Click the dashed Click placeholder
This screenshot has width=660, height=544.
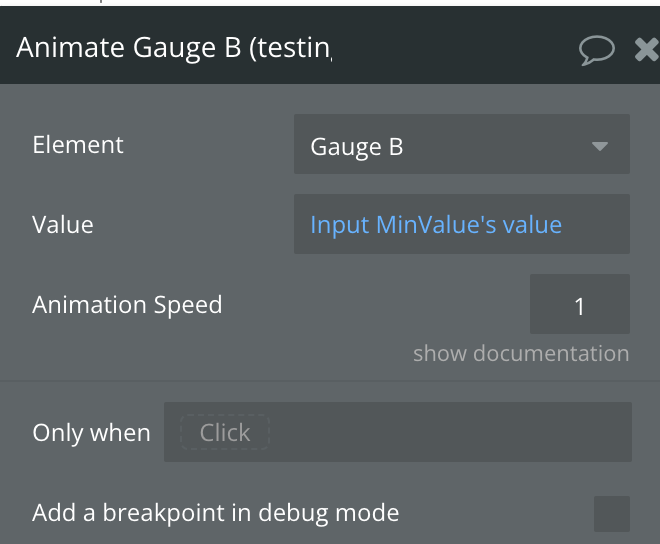click(x=225, y=432)
